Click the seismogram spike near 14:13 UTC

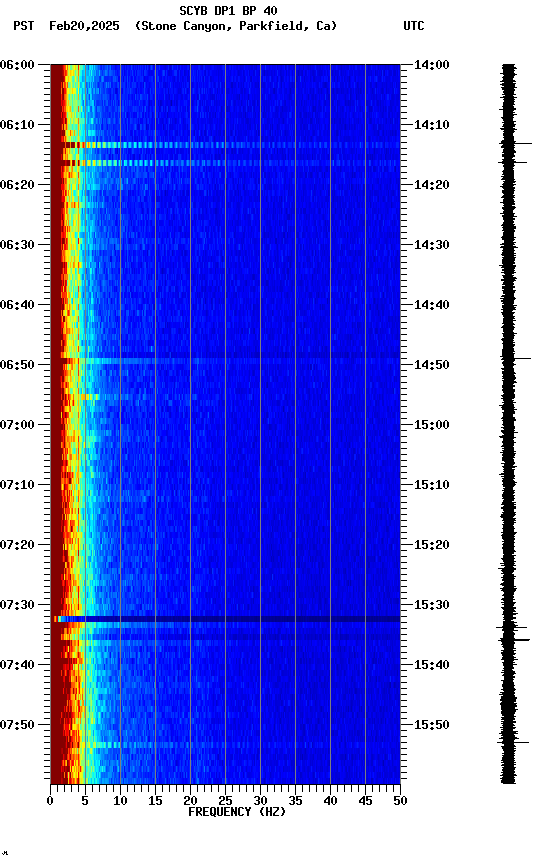pos(516,144)
